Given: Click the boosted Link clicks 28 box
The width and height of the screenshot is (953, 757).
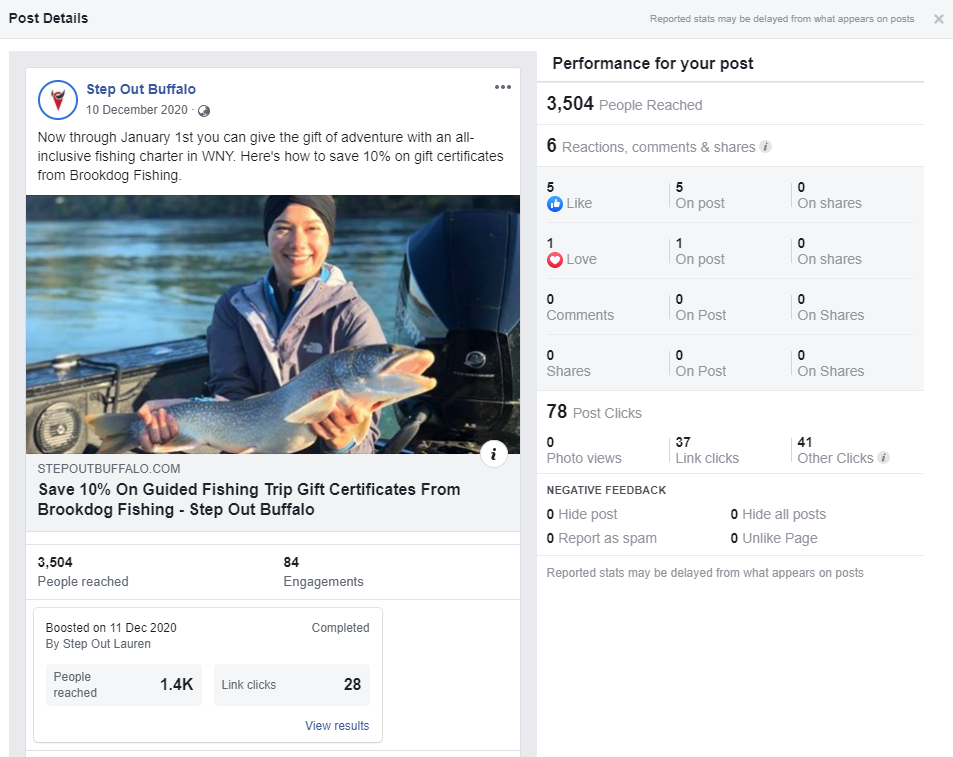Looking at the screenshot, I should [292, 685].
